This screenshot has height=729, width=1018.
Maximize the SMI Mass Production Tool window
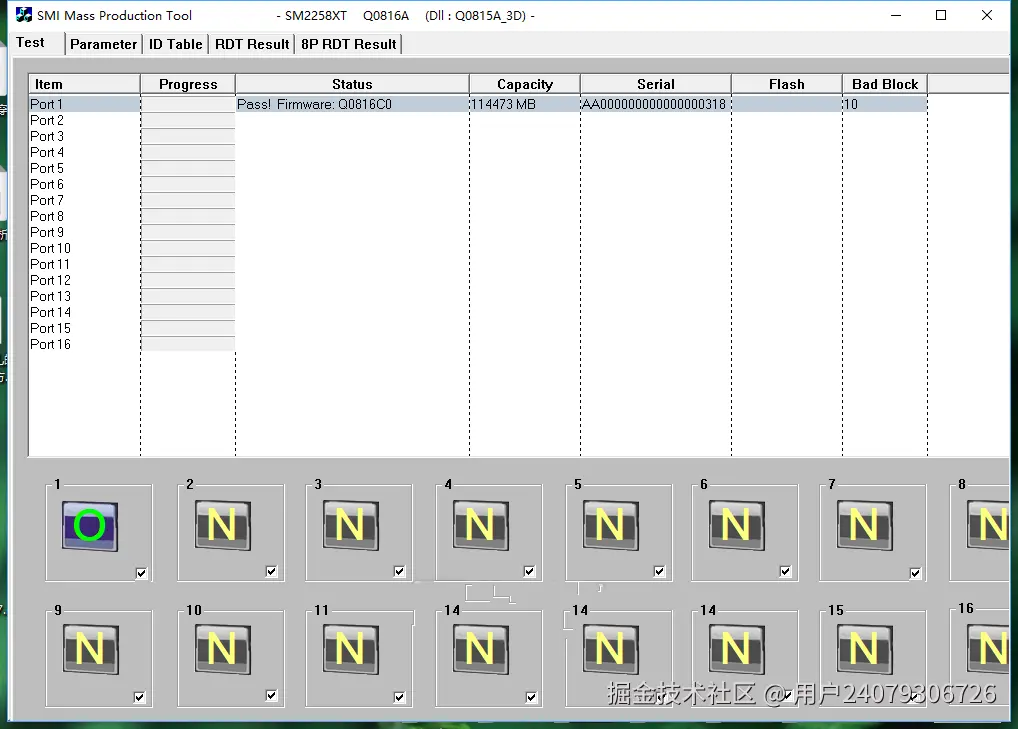941,15
